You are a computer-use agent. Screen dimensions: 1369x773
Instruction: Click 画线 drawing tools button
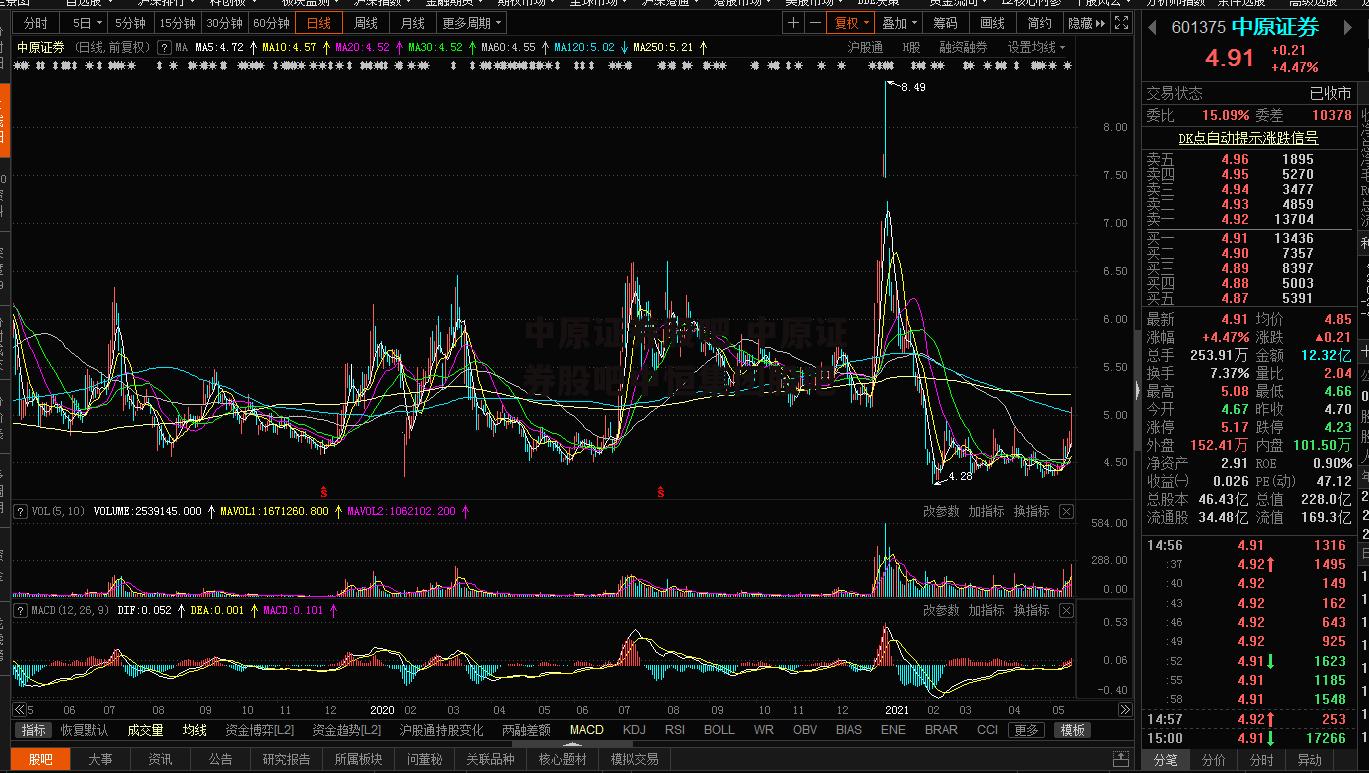pos(992,23)
